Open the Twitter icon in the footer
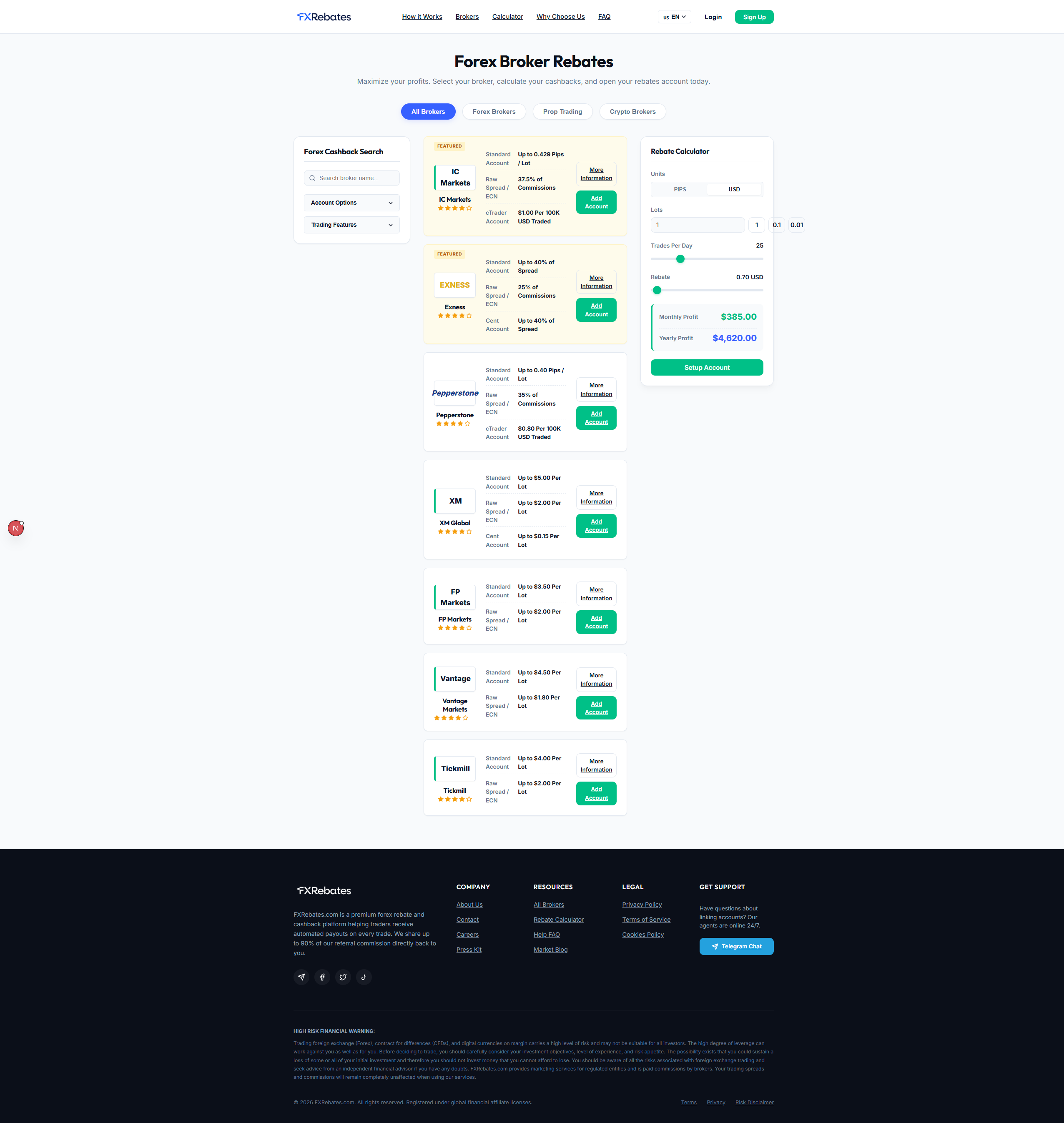Screen dimensions: 1064x1123 tap(343, 977)
